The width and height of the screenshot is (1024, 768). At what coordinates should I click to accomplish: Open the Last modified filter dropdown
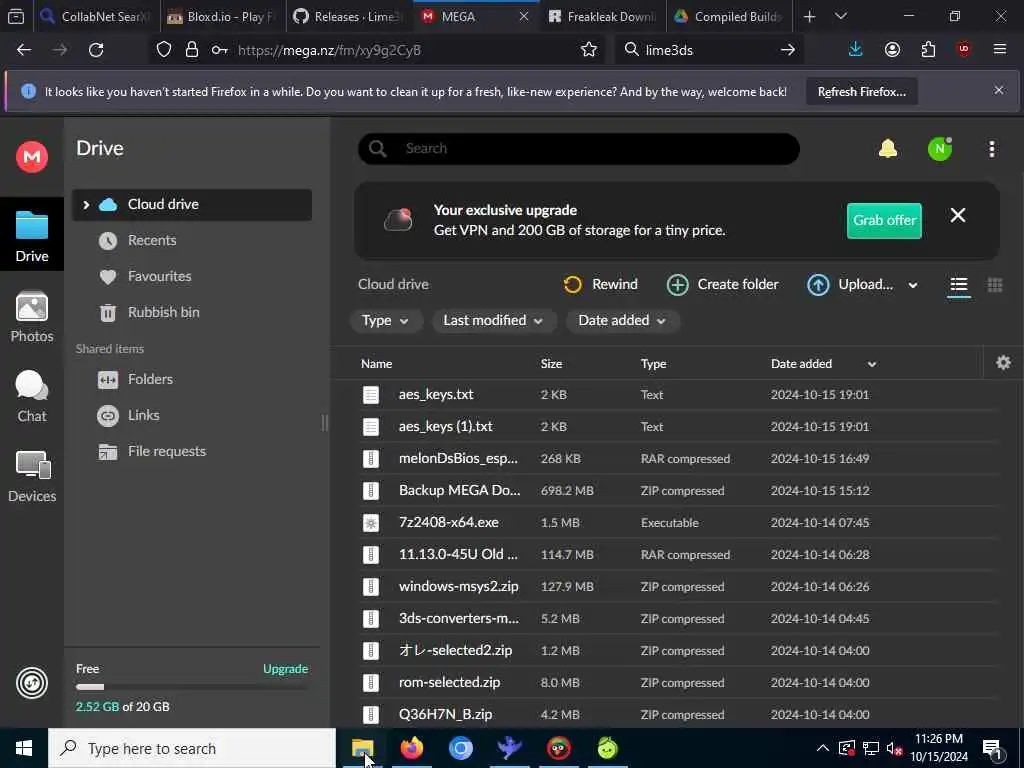click(x=493, y=321)
